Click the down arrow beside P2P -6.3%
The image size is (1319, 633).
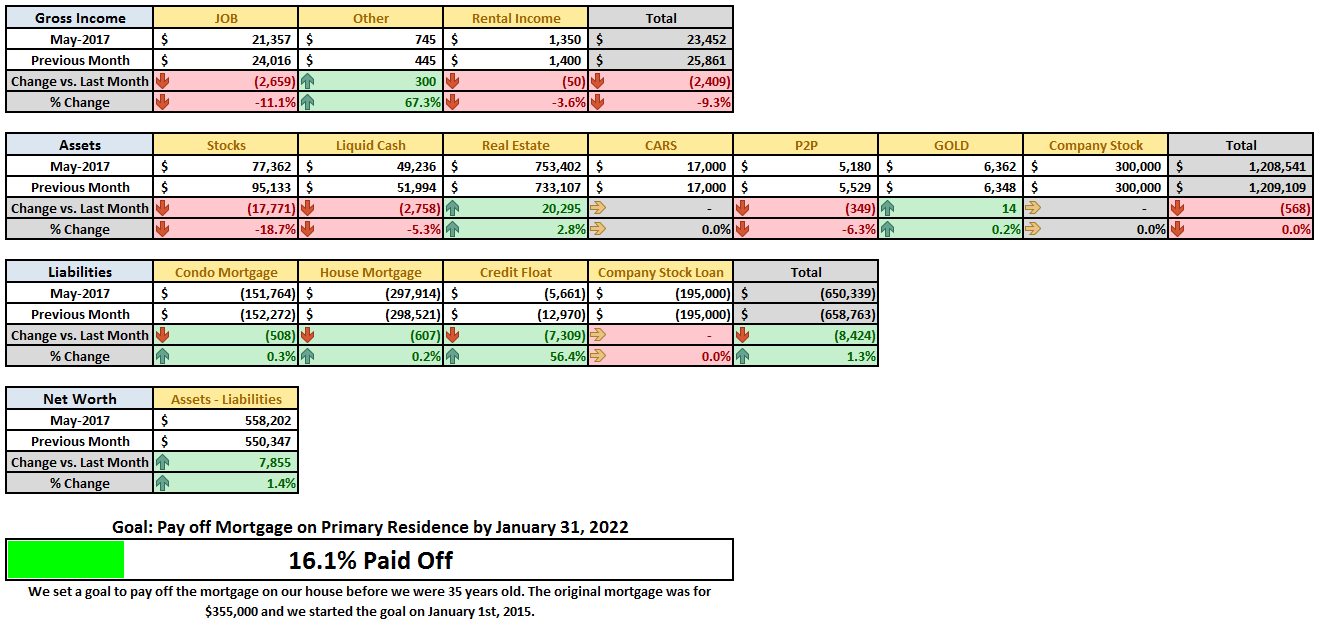click(743, 229)
